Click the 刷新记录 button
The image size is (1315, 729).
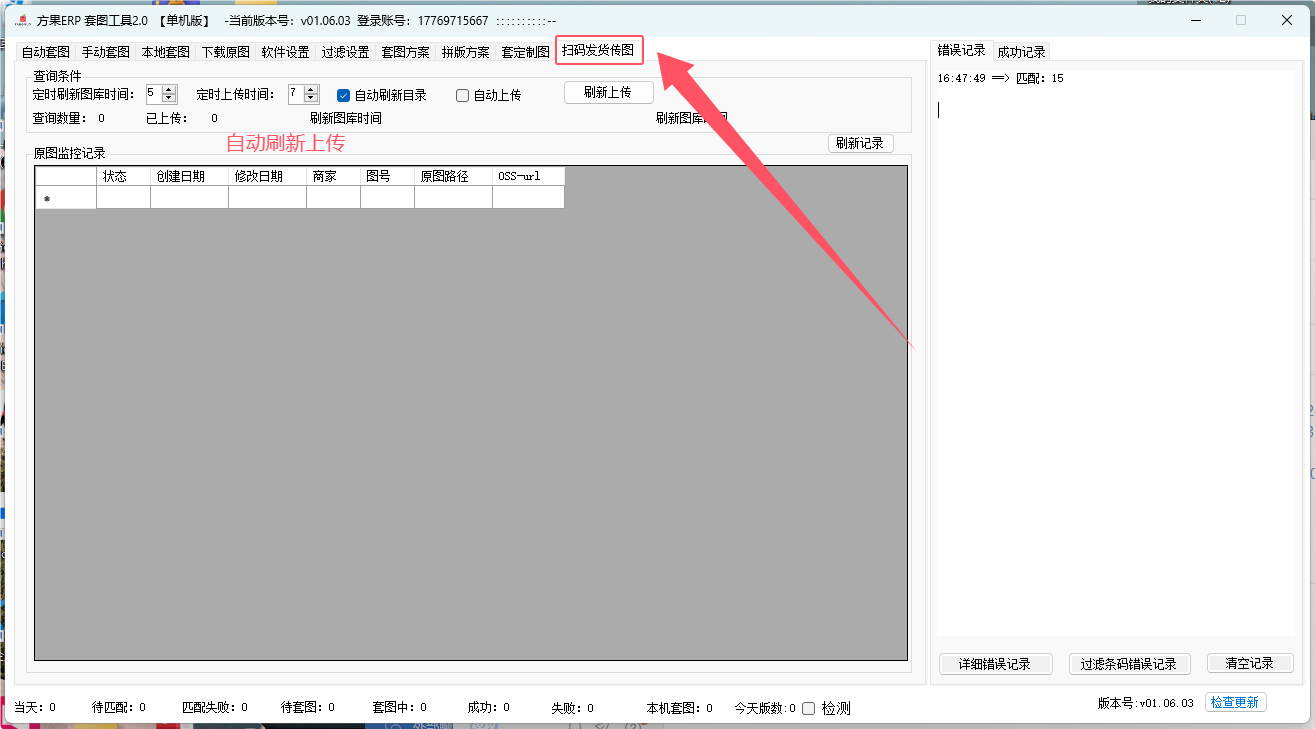pos(860,143)
